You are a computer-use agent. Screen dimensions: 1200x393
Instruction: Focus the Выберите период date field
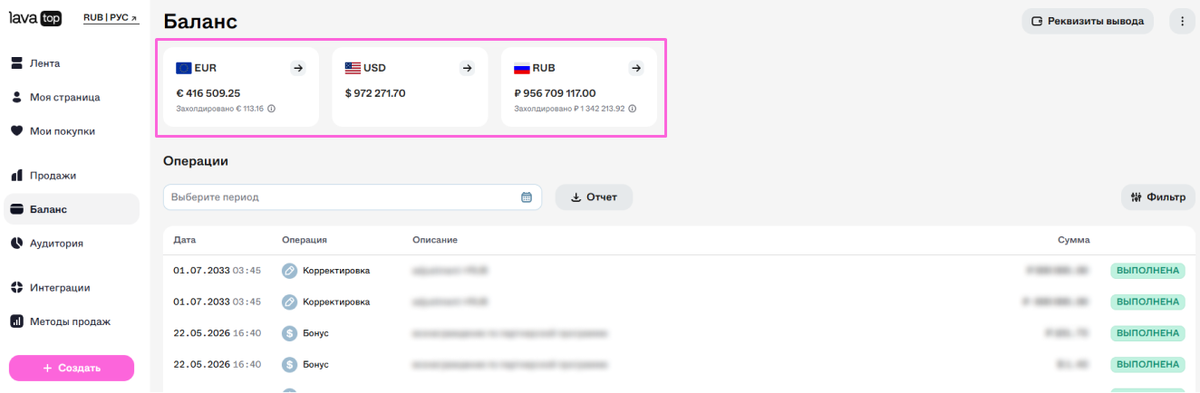[352, 197]
